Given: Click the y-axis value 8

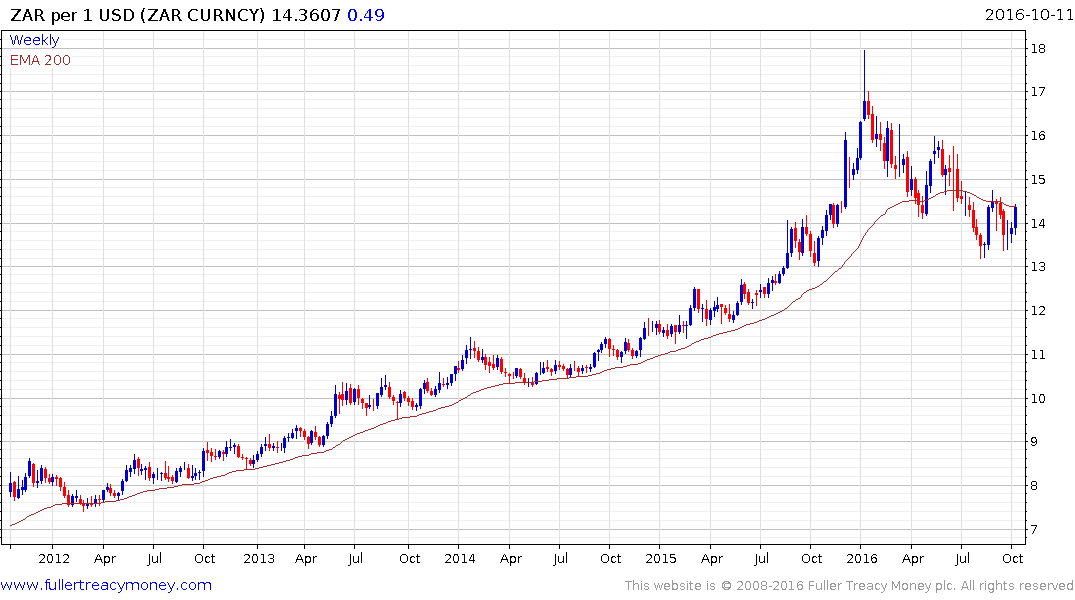Looking at the screenshot, I should (1034, 485).
